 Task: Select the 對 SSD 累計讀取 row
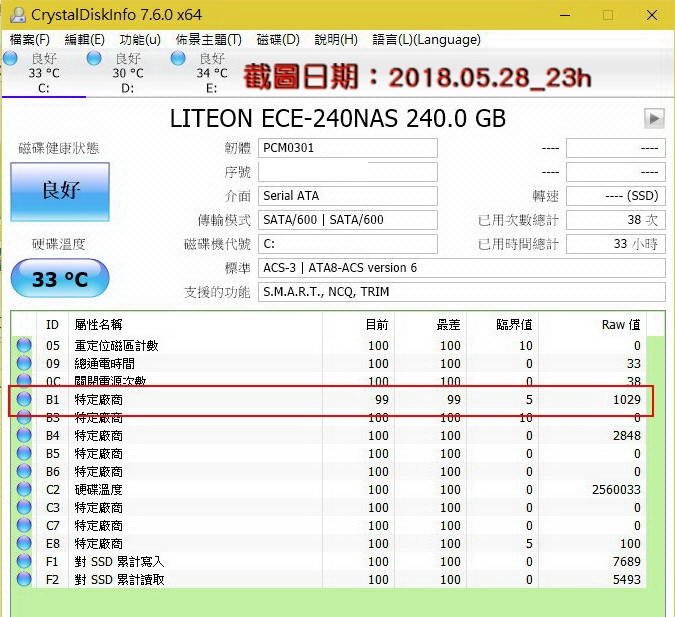point(328,580)
